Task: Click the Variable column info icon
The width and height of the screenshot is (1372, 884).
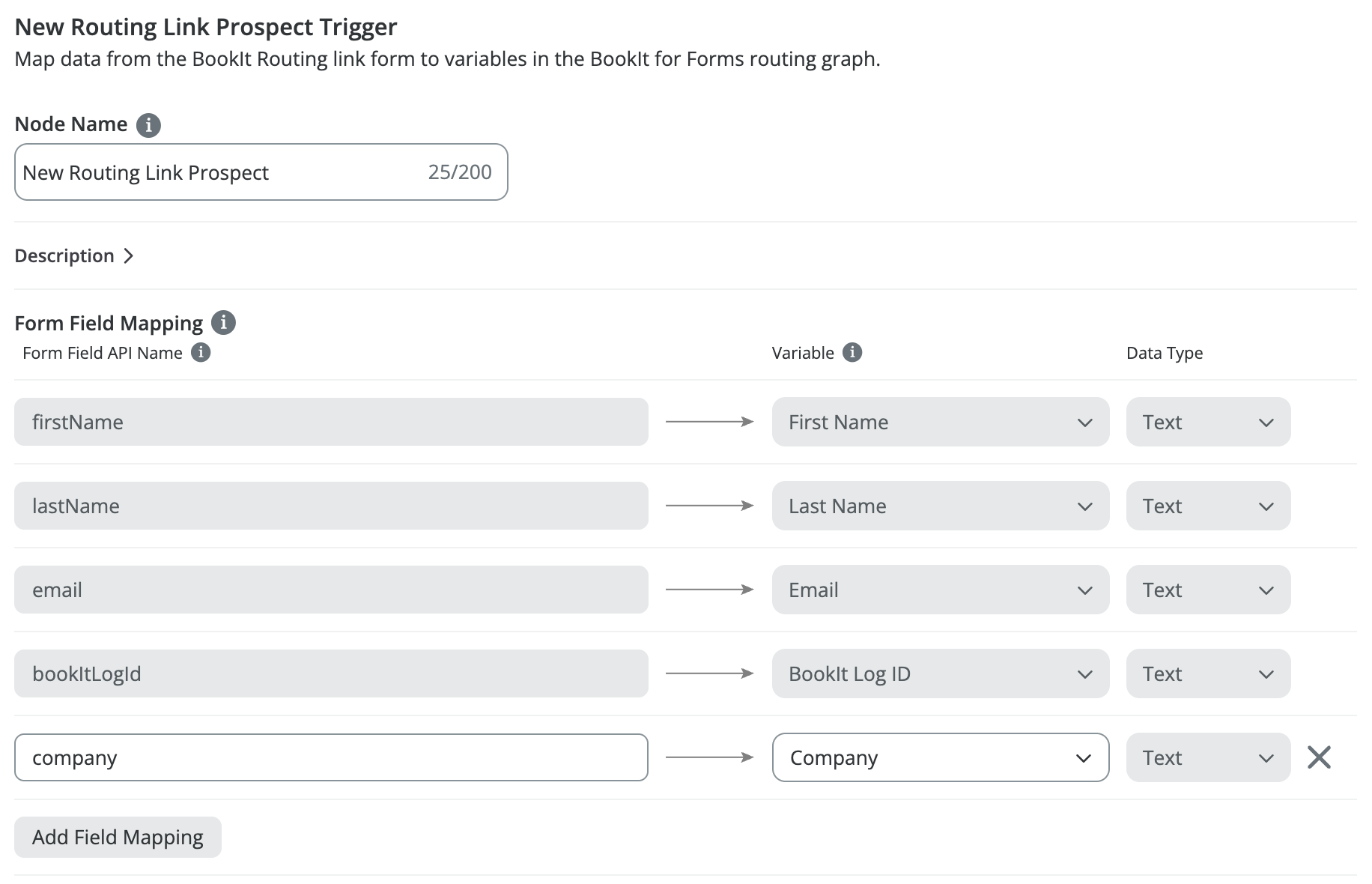Action: tap(852, 352)
